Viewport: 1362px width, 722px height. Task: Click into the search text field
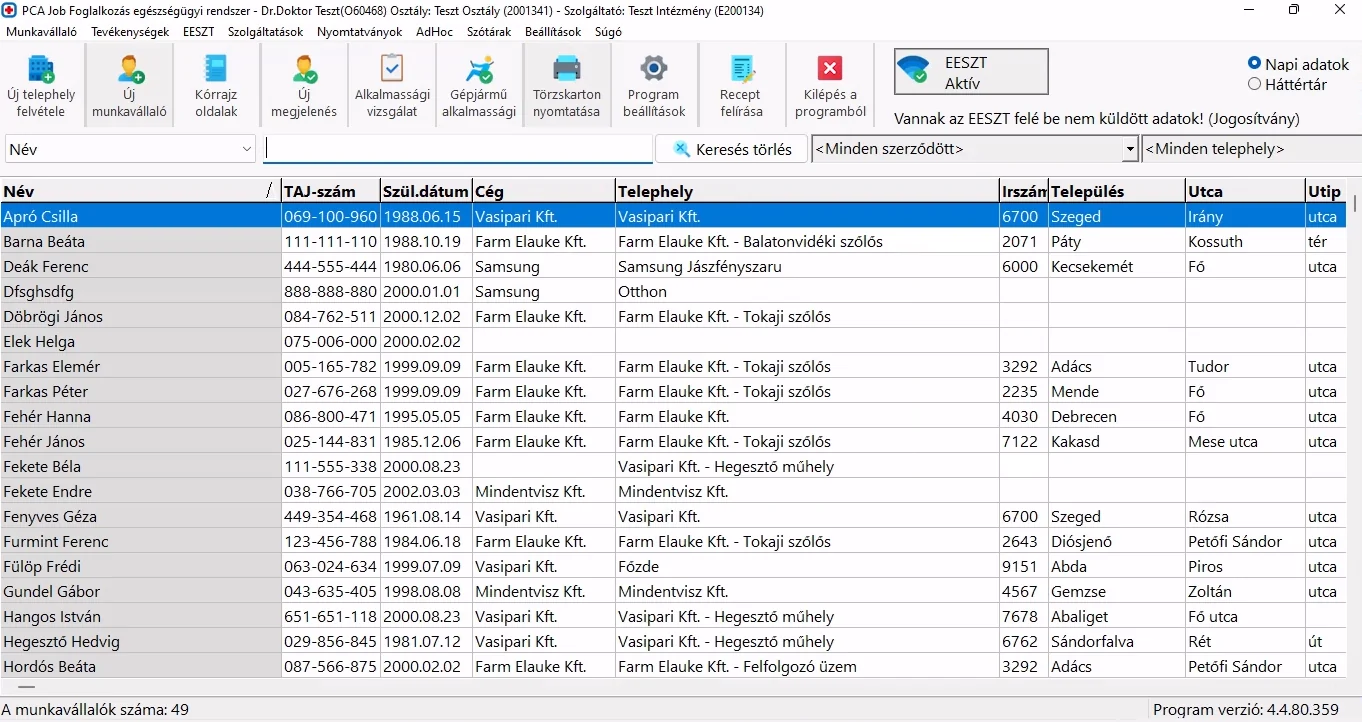pos(458,149)
